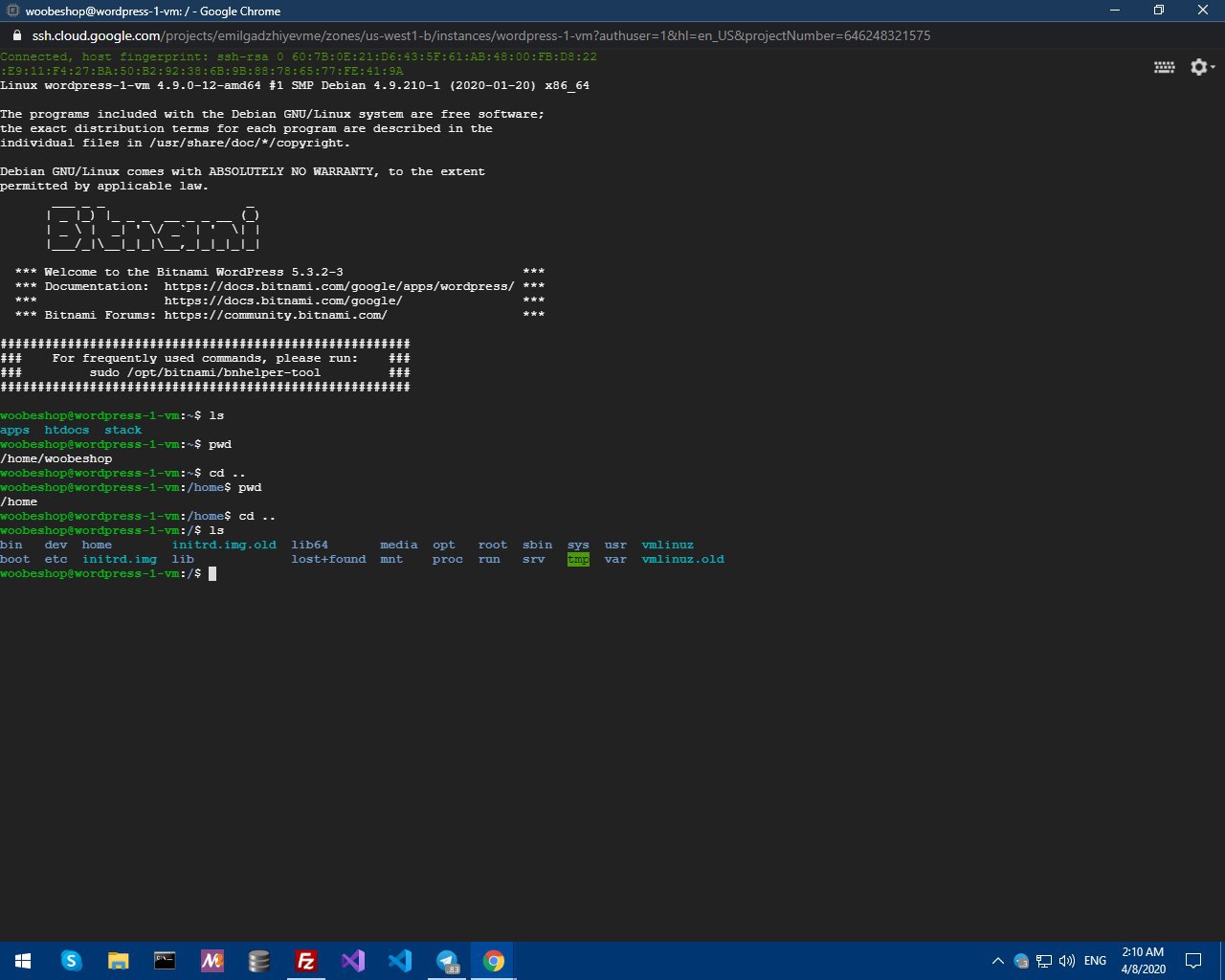Screen dimensions: 1225x980
Task: Click the 'lost+found' directory name
Action: 329,559
